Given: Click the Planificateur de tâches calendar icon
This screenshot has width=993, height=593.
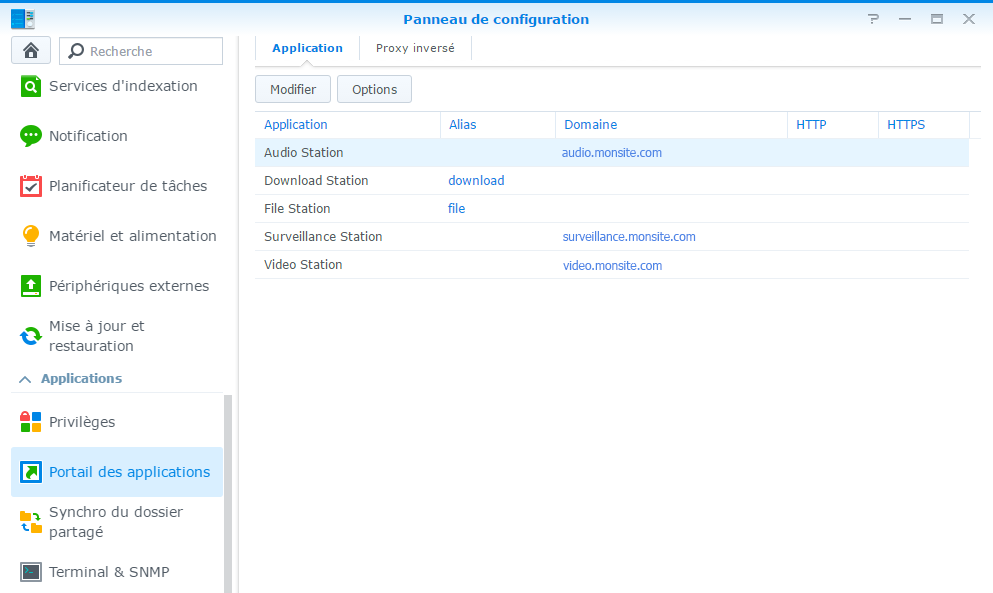Looking at the screenshot, I should 30,186.
